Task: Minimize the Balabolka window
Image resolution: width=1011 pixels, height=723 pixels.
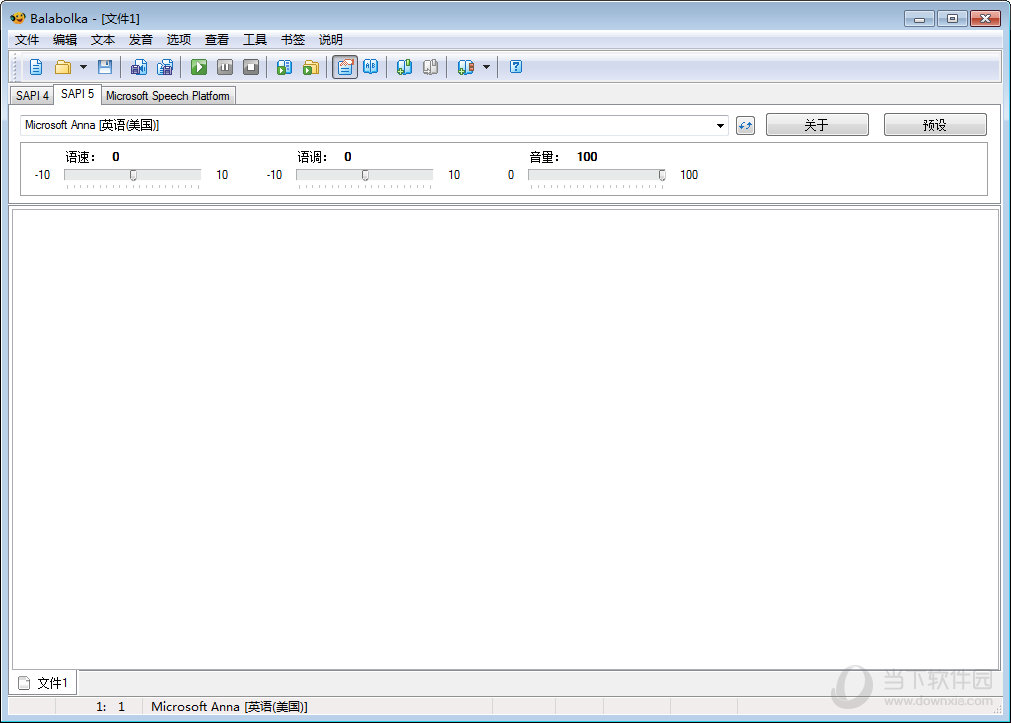Action: click(x=919, y=19)
